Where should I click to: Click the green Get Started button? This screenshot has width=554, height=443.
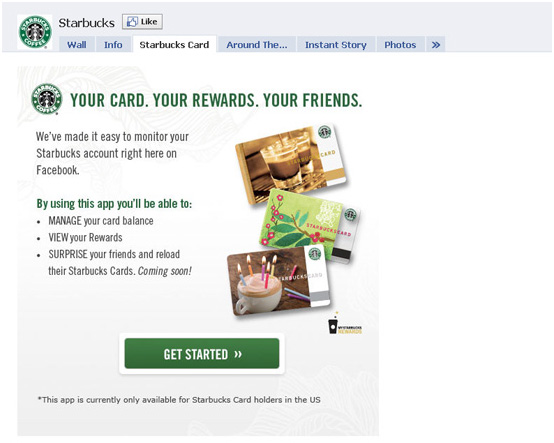coord(202,353)
